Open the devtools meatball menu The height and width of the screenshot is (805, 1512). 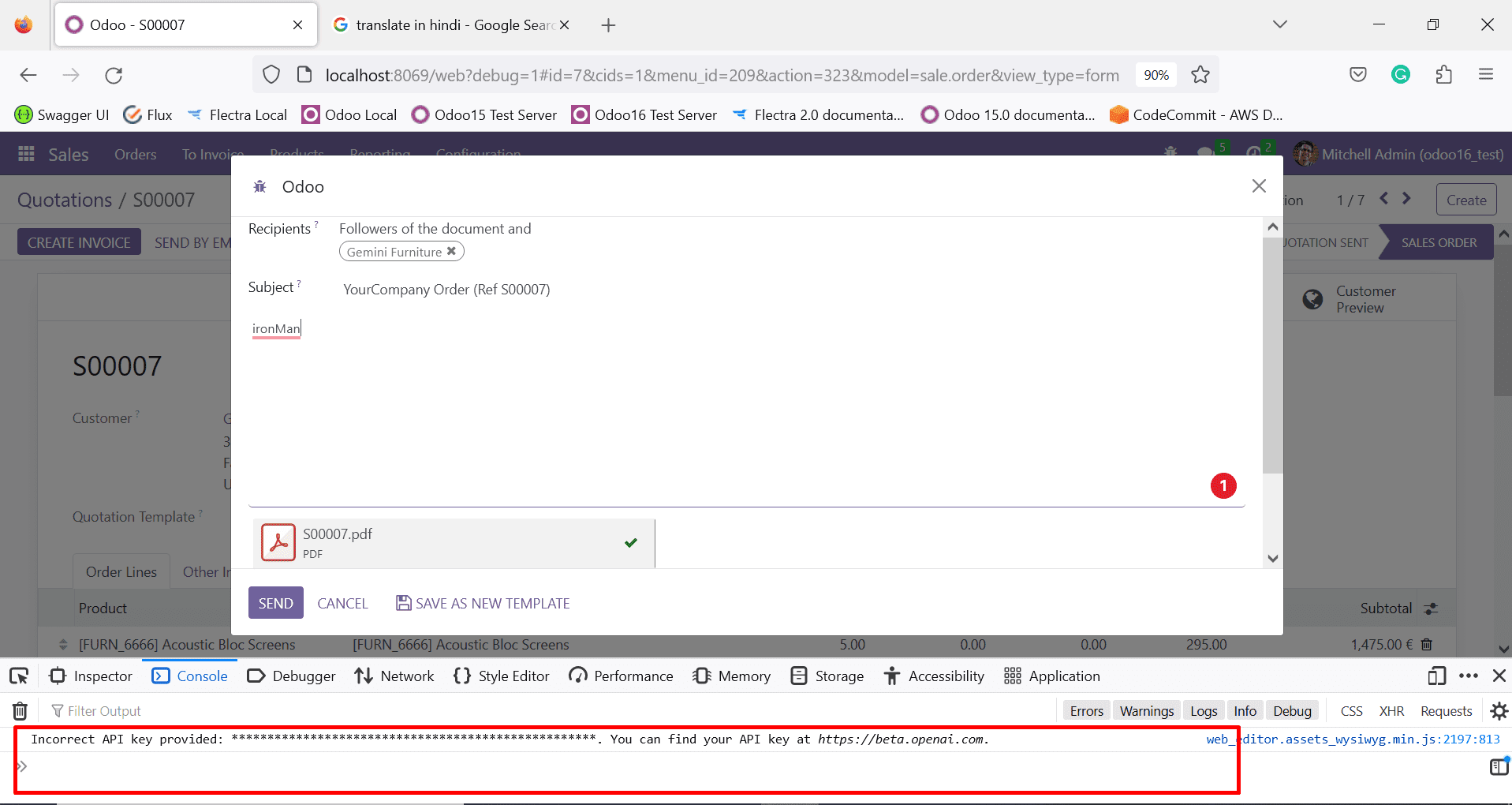(x=1469, y=676)
